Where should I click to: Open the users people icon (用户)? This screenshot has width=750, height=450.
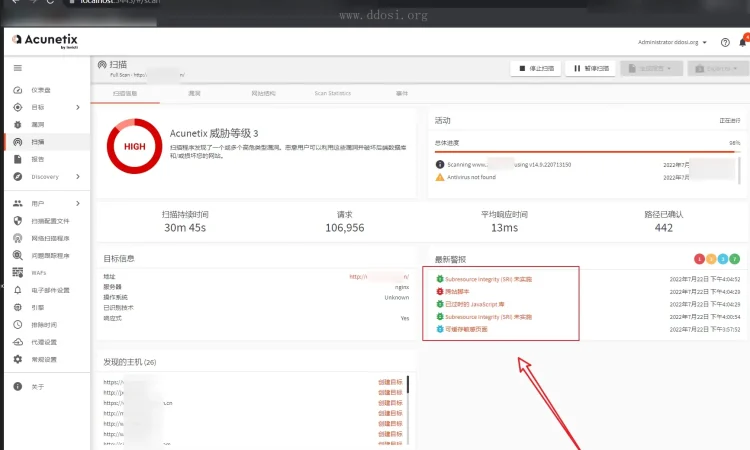click(x=18, y=203)
